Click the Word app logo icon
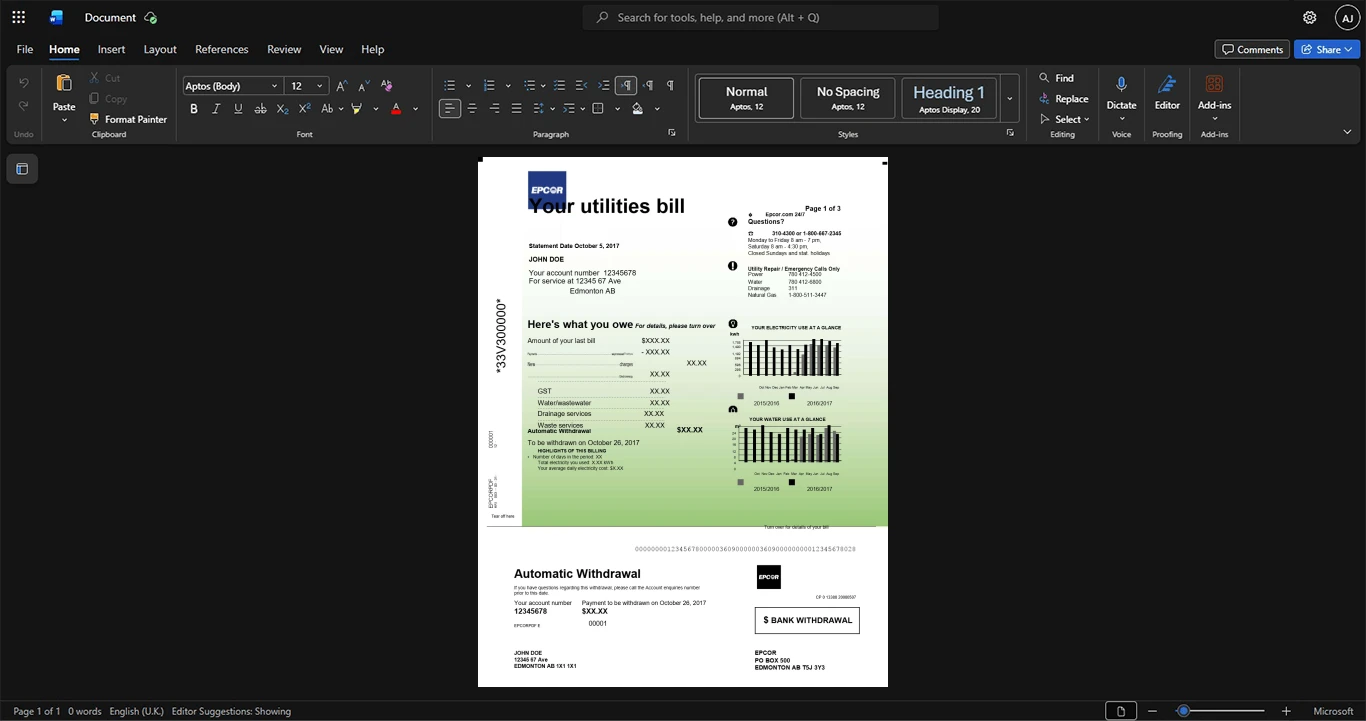 [56, 17]
